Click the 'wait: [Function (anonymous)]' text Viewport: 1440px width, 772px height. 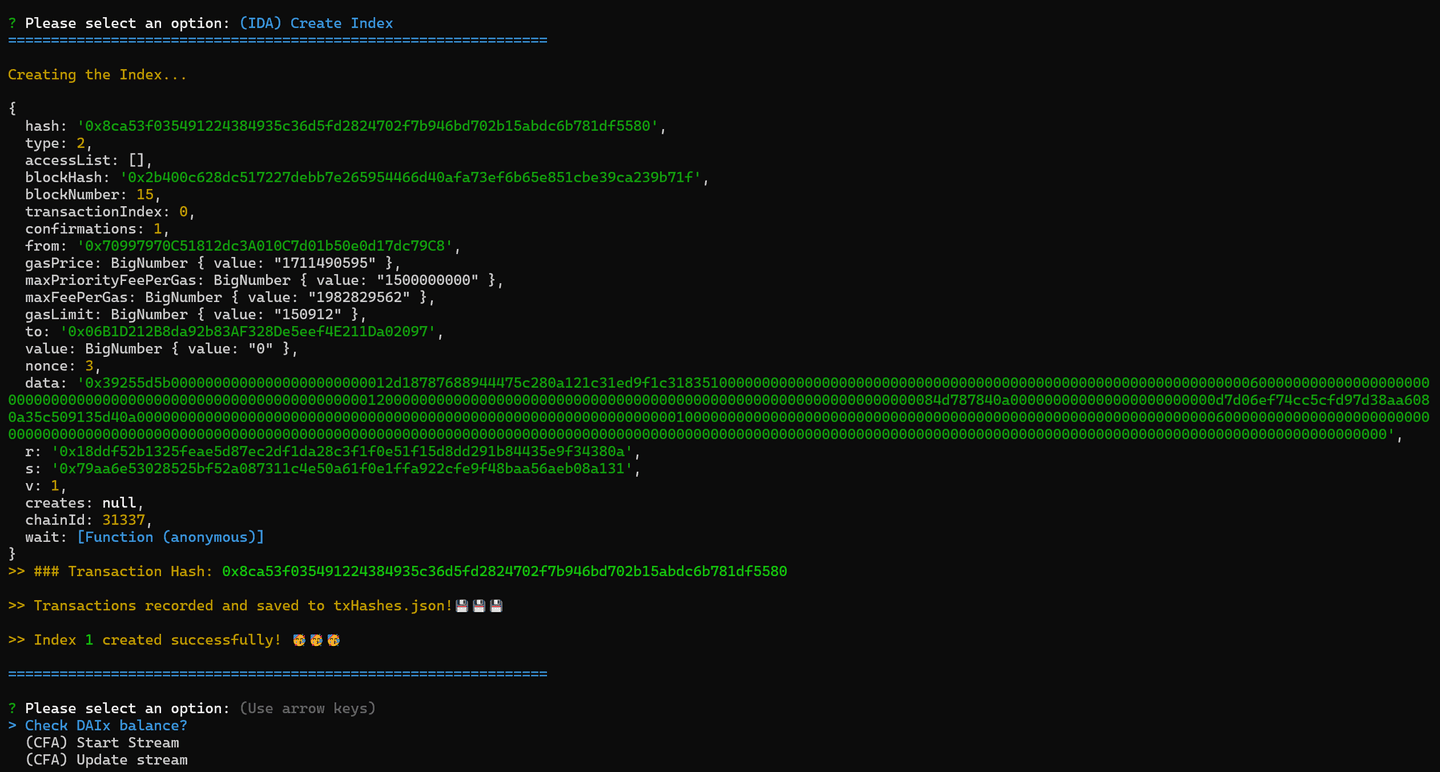click(x=145, y=537)
